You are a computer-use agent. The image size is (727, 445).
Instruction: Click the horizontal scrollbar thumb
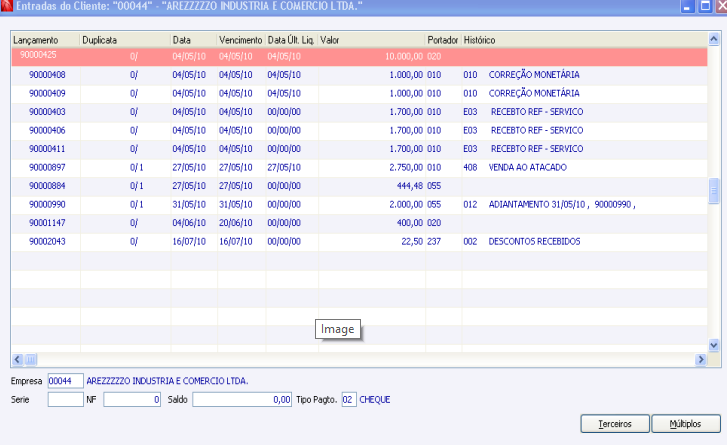(31, 359)
